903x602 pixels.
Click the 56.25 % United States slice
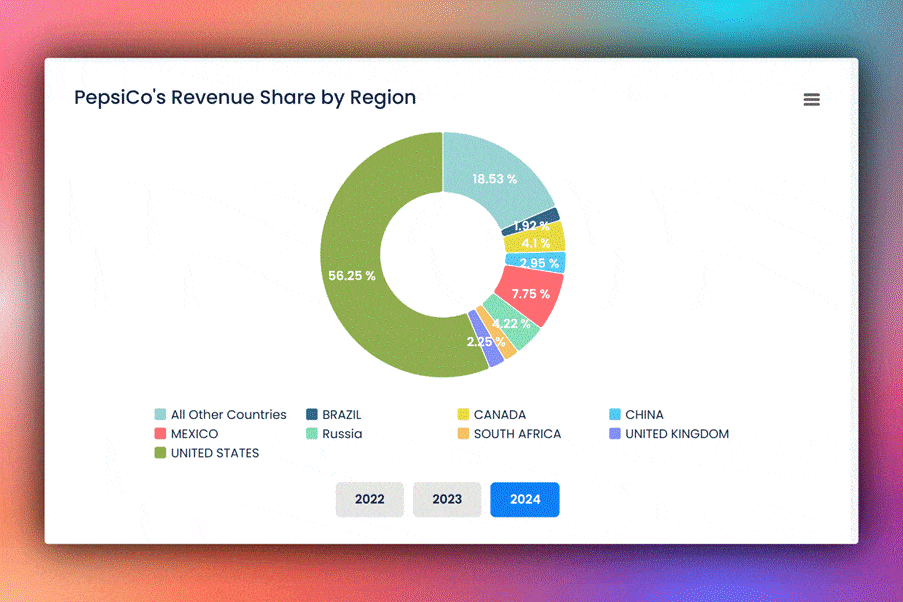click(x=352, y=274)
